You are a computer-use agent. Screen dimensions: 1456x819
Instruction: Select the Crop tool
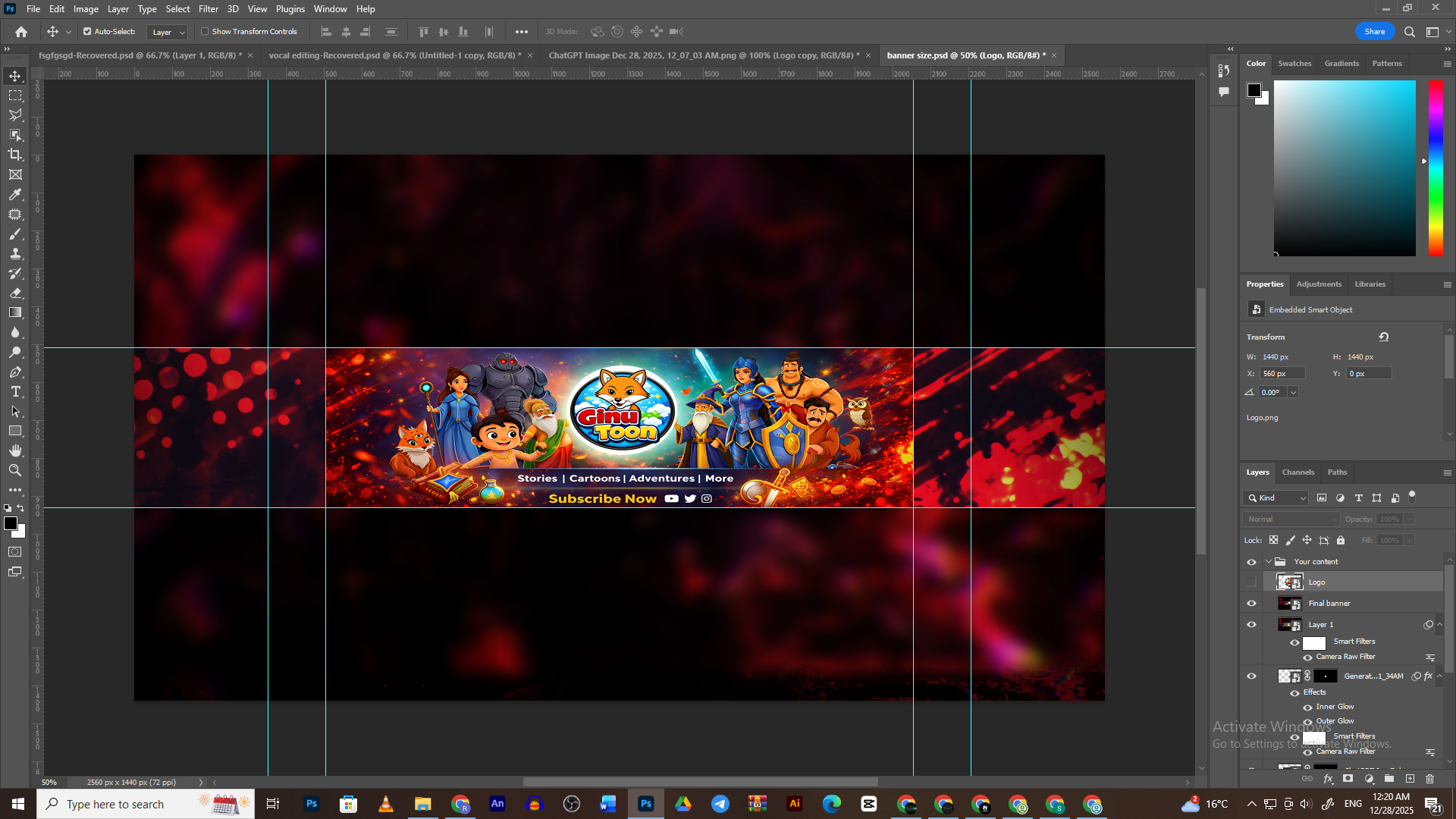click(15, 155)
